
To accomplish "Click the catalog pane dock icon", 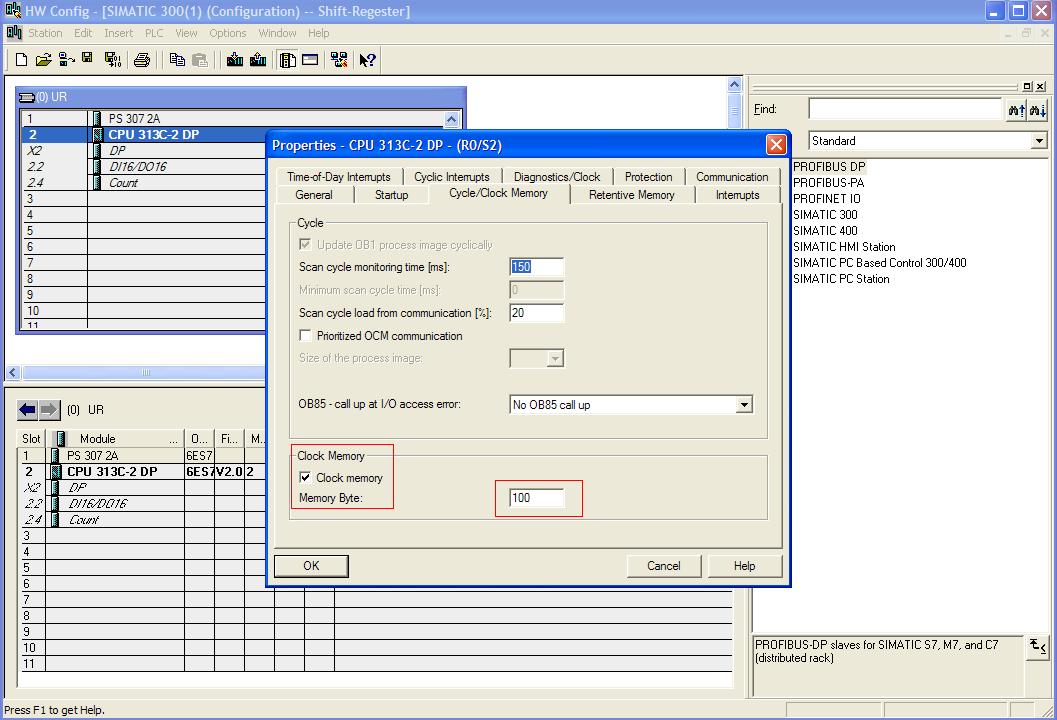I will click(x=1027, y=86).
